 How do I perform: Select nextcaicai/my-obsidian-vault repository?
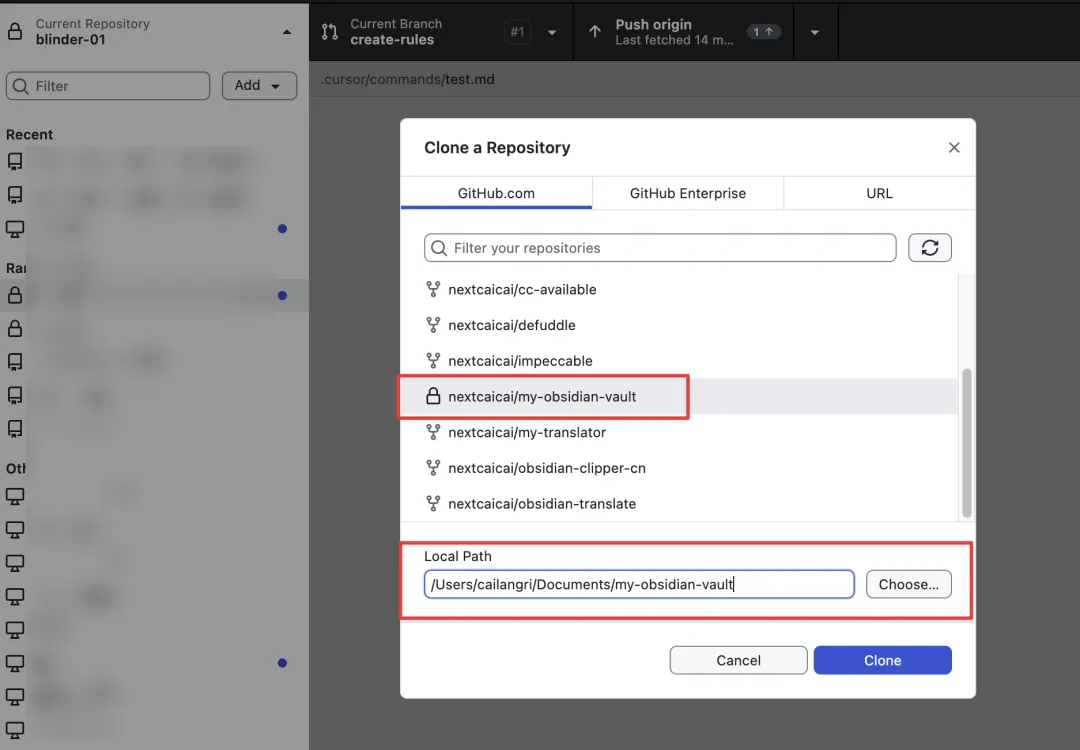pos(679,396)
